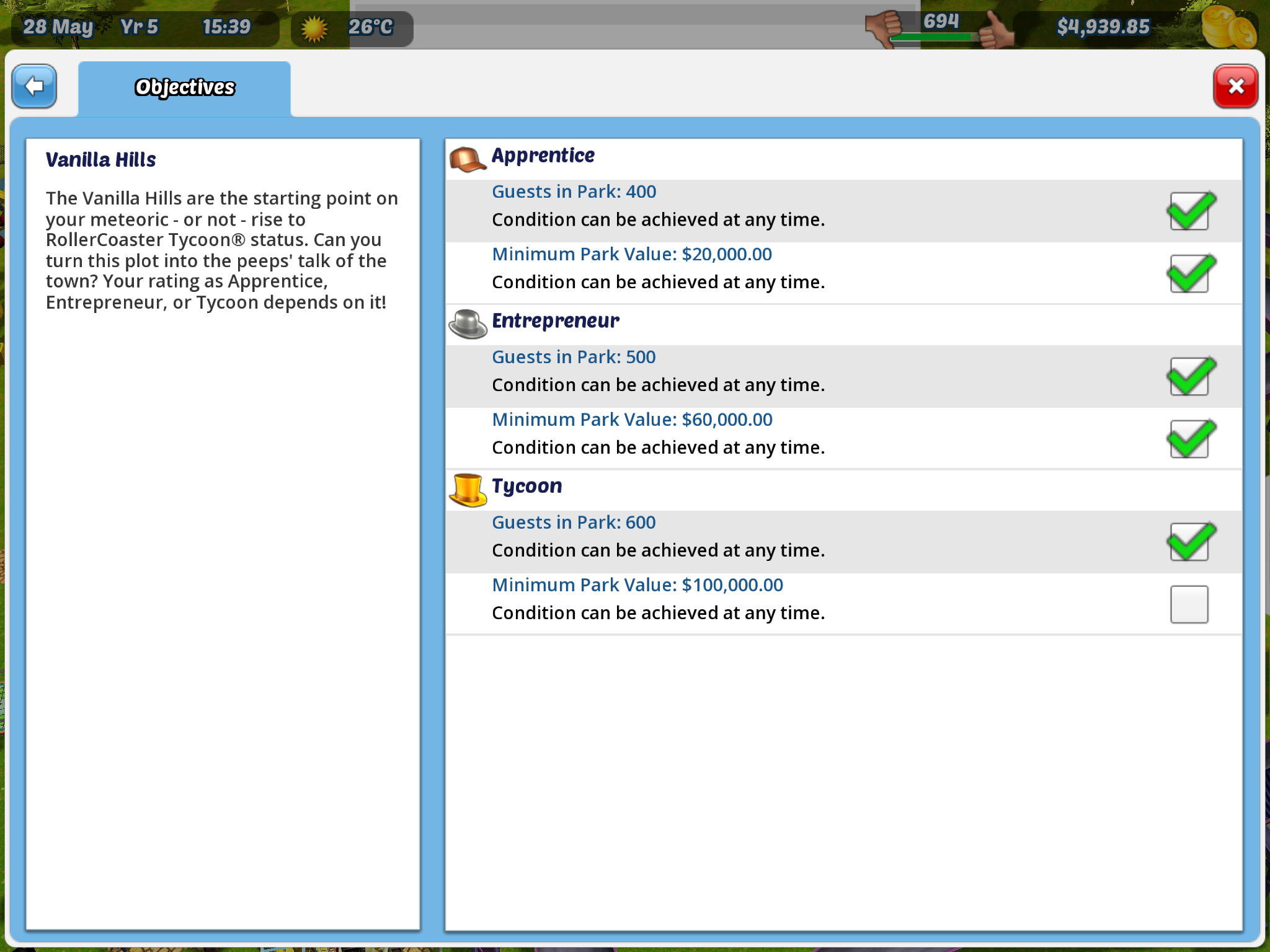Toggle checkbox for Guests in Park: 400
1270x952 pixels.
[1190, 211]
